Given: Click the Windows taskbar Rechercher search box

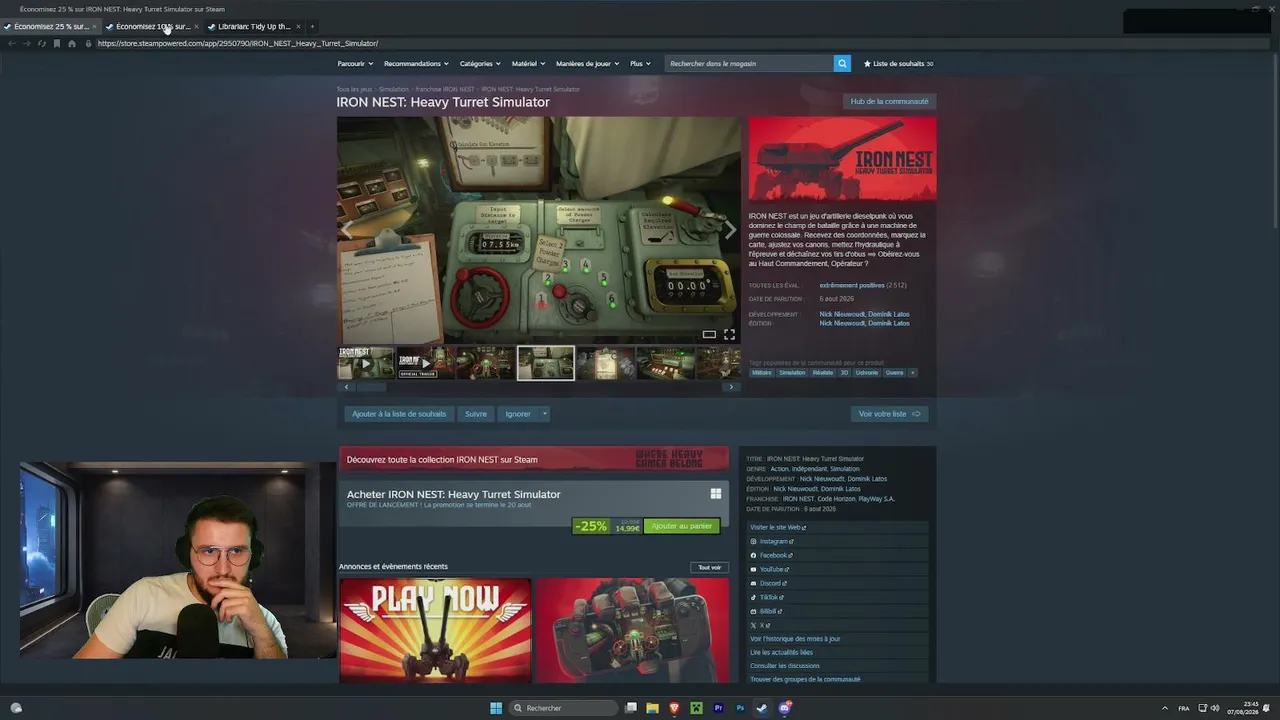Looking at the screenshot, I should pos(563,708).
